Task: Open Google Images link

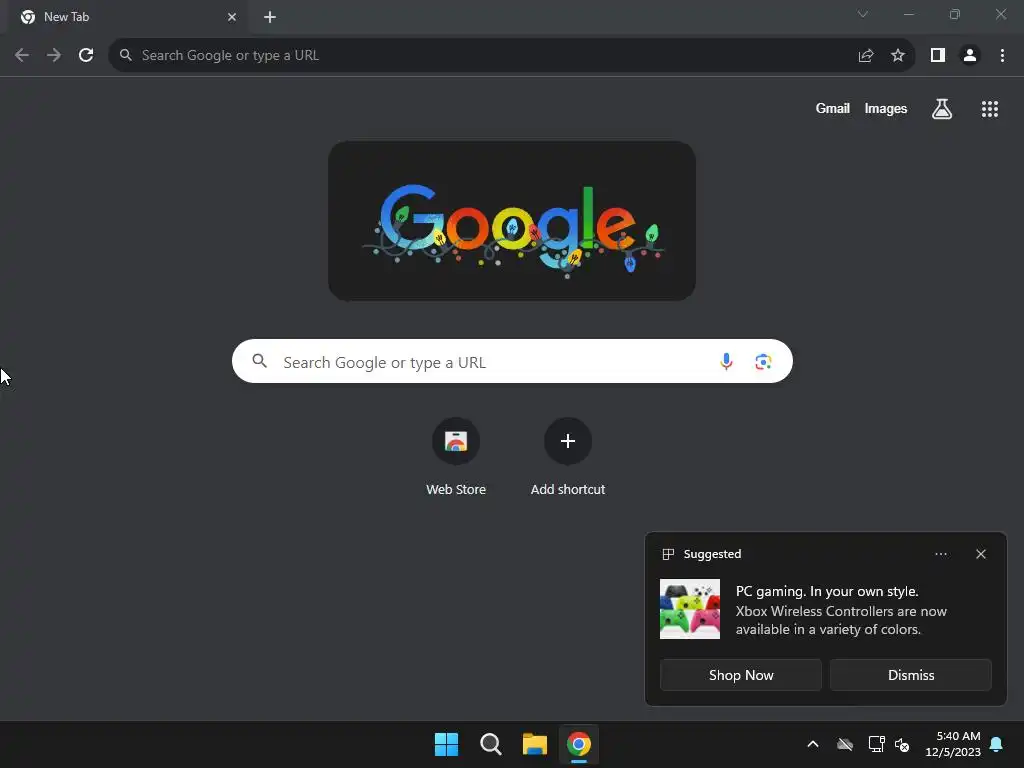Action: pyautogui.click(x=886, y=108)
